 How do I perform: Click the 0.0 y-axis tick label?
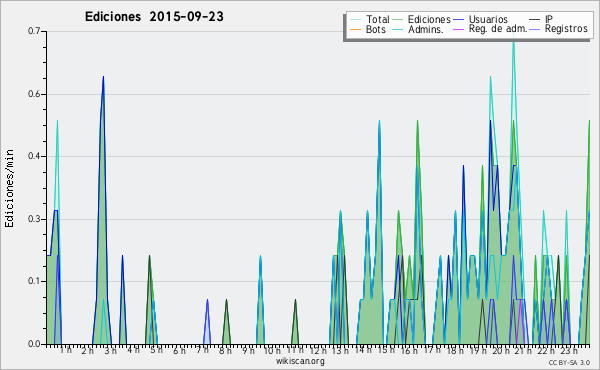pyautogui.click(x=34, y=344)
